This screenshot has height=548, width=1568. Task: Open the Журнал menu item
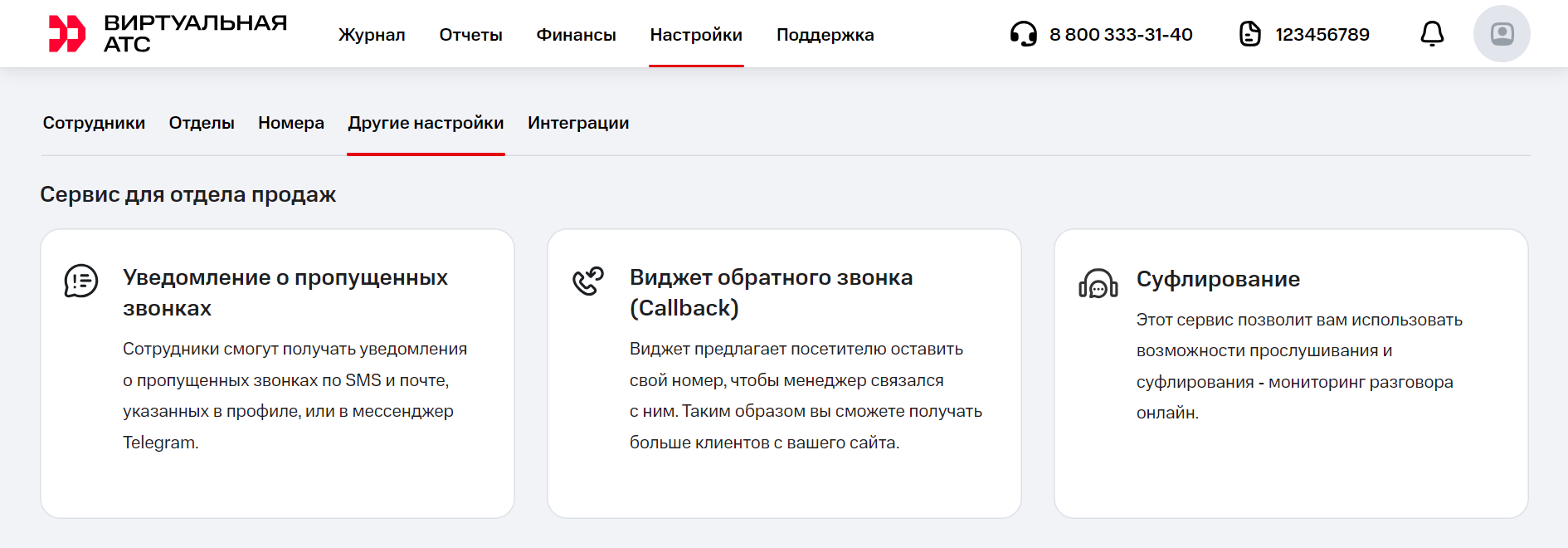point(372,35)
